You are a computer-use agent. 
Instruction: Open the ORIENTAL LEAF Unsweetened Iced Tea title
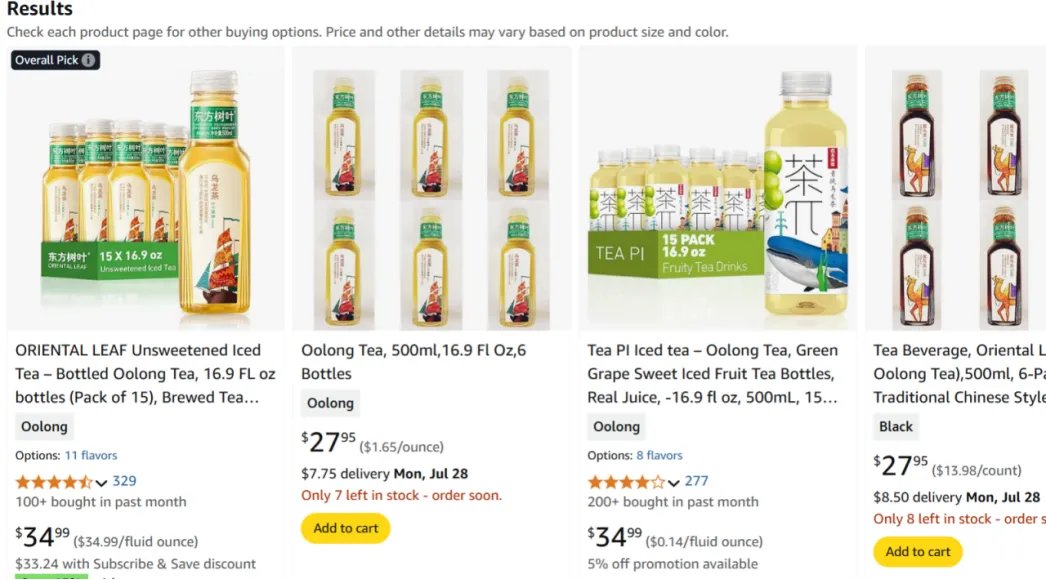click(145, 374)
